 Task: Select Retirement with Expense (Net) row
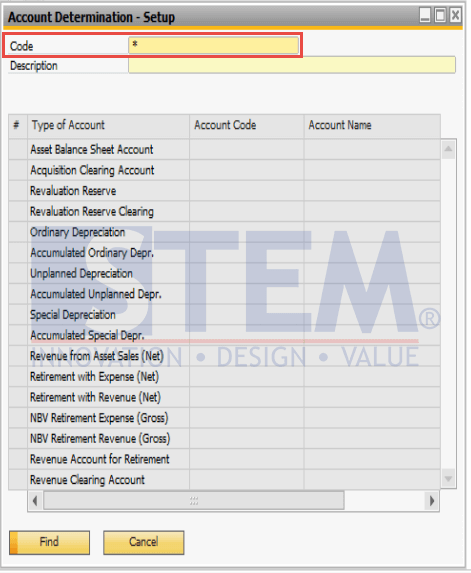pyautogui.click(x=224, y=377)
